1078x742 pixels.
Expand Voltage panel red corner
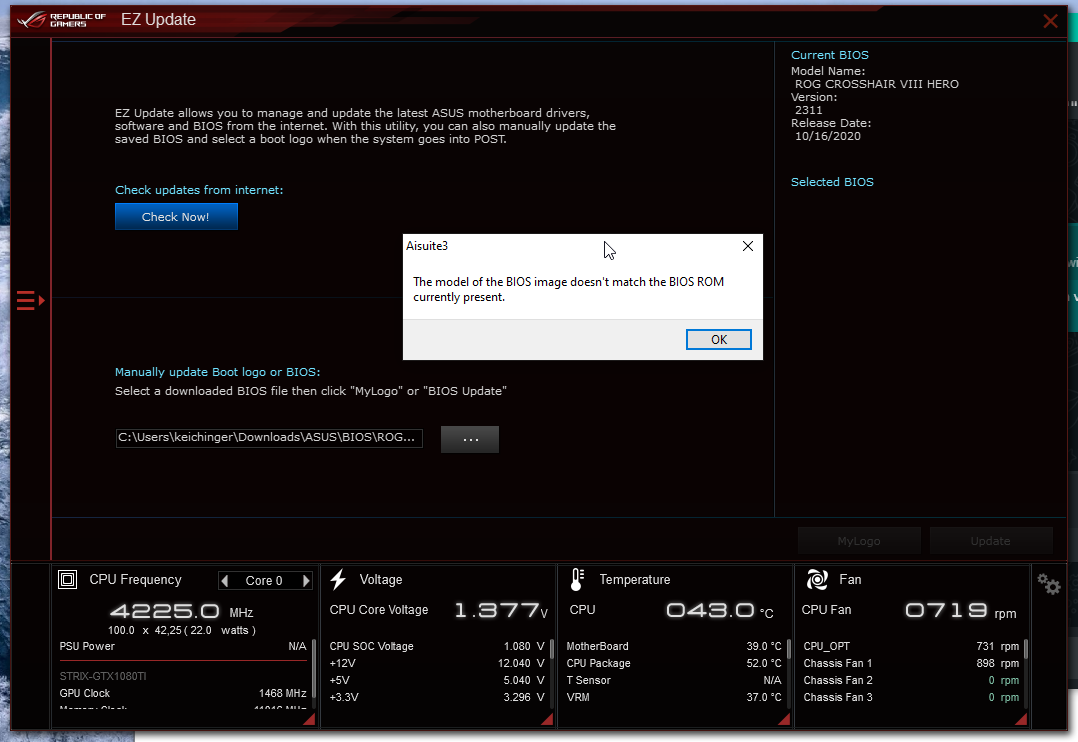[549, 720]
